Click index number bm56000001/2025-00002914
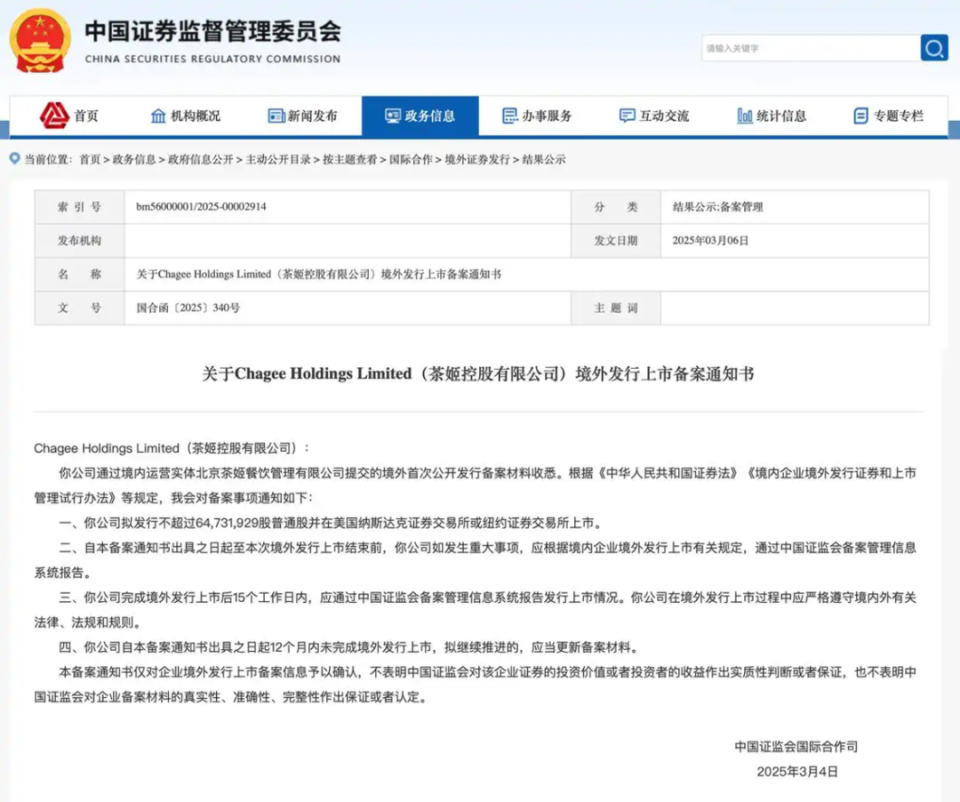The height and width of the screenshot is (802, 960). pos(201,207)
